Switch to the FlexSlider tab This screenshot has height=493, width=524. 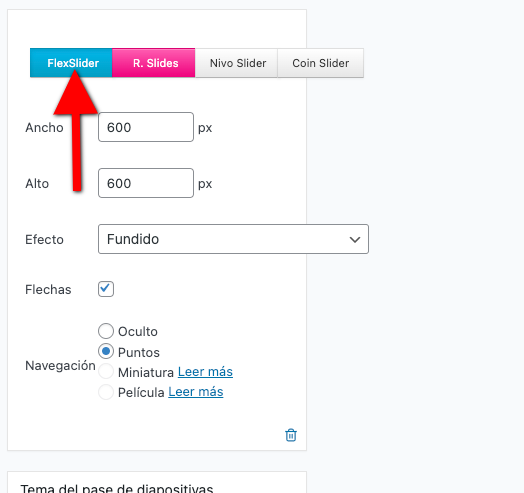(71, 63)
